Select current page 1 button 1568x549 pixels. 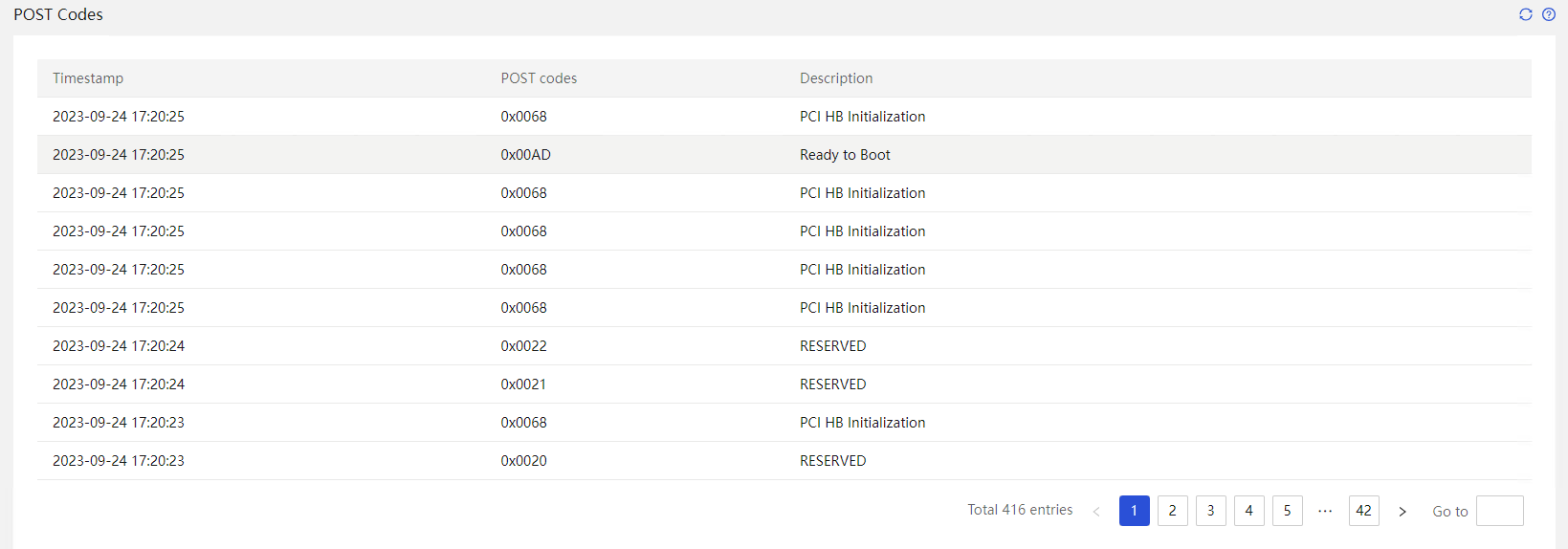coord(1135,511)
